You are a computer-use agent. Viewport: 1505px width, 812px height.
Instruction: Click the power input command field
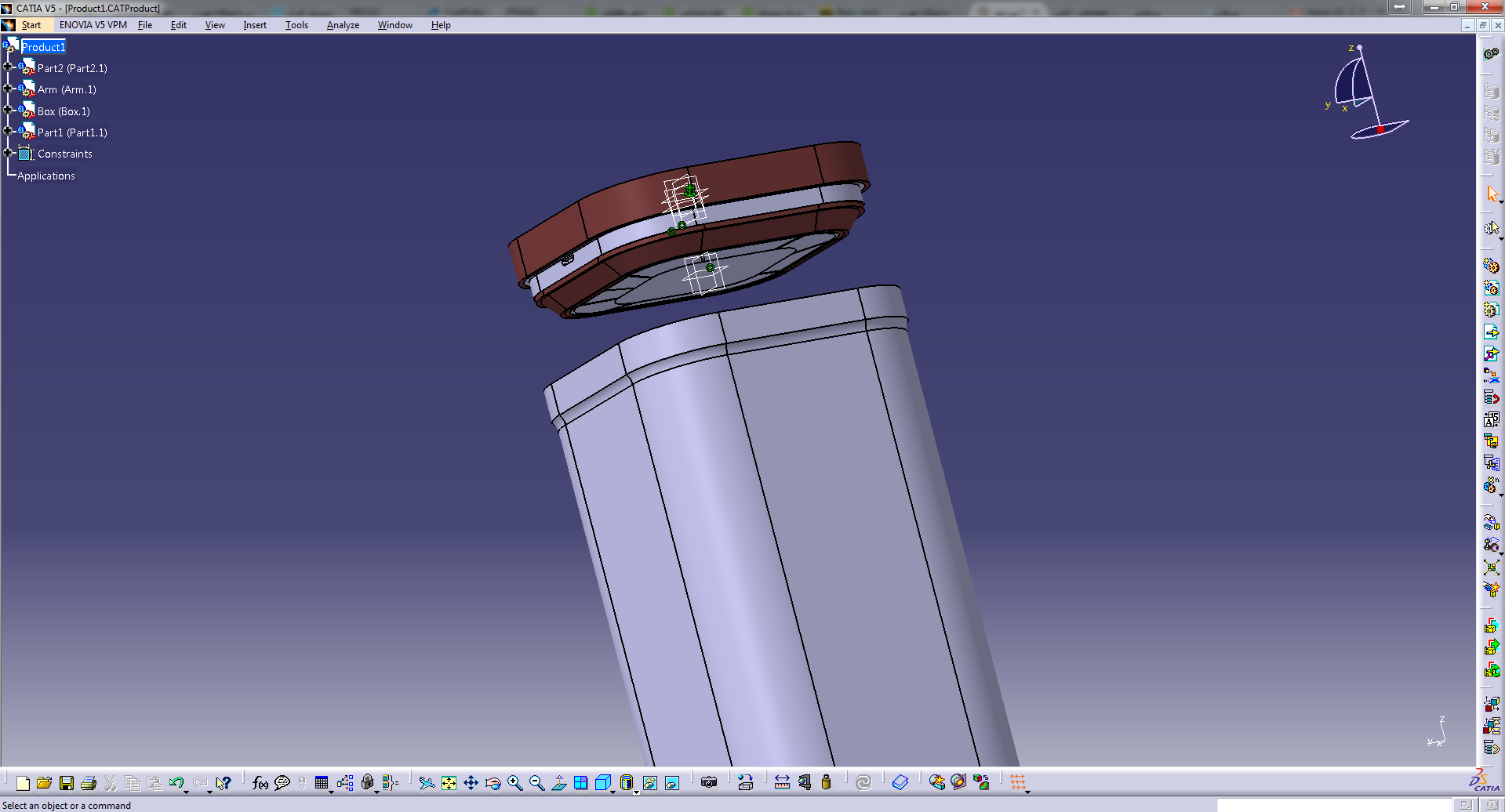pos(1333,805)
